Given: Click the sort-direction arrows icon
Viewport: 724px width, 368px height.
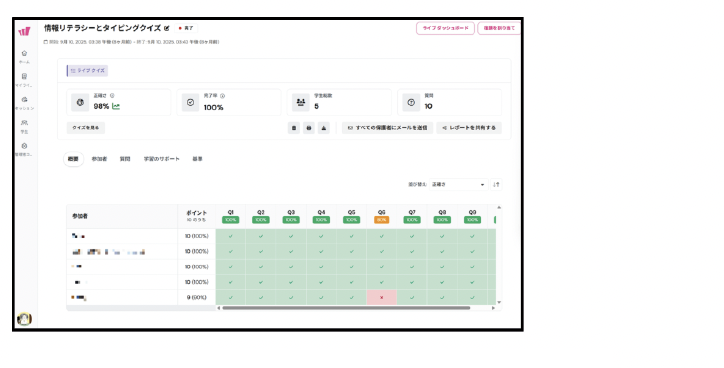Looking at the screenshot, I should point(496,184).
